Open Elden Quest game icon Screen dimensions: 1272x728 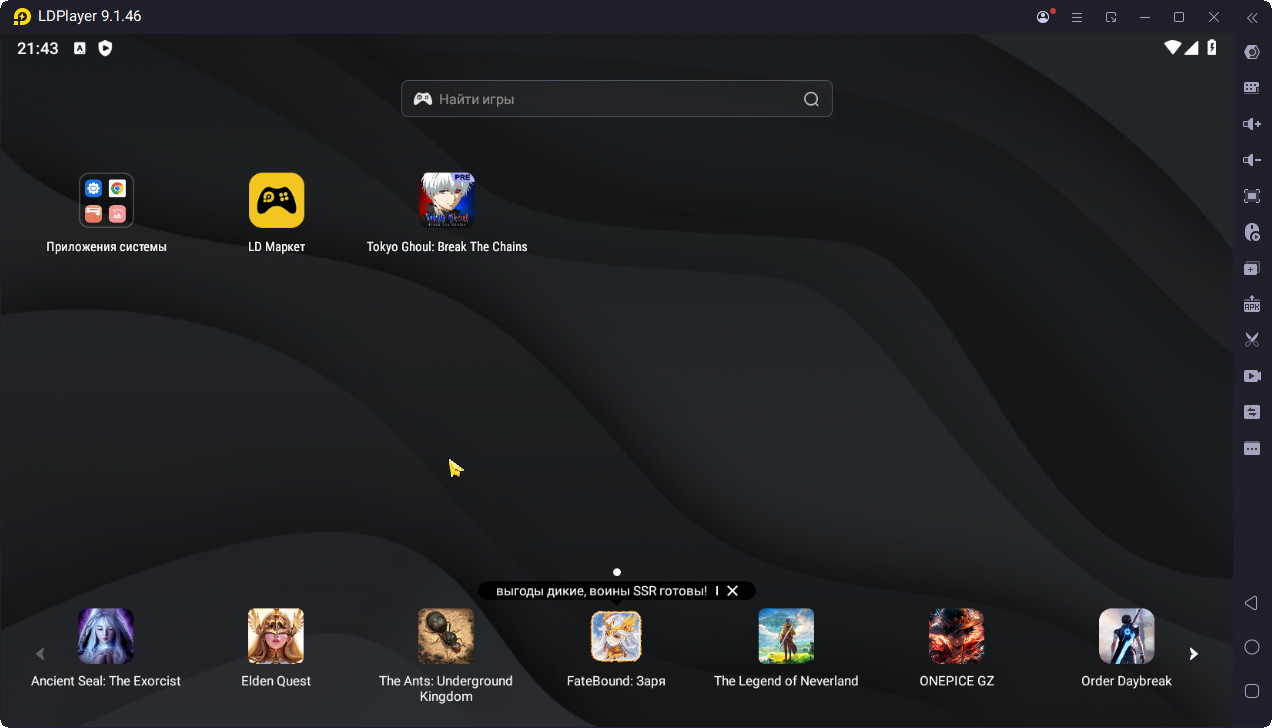[276, 636]
